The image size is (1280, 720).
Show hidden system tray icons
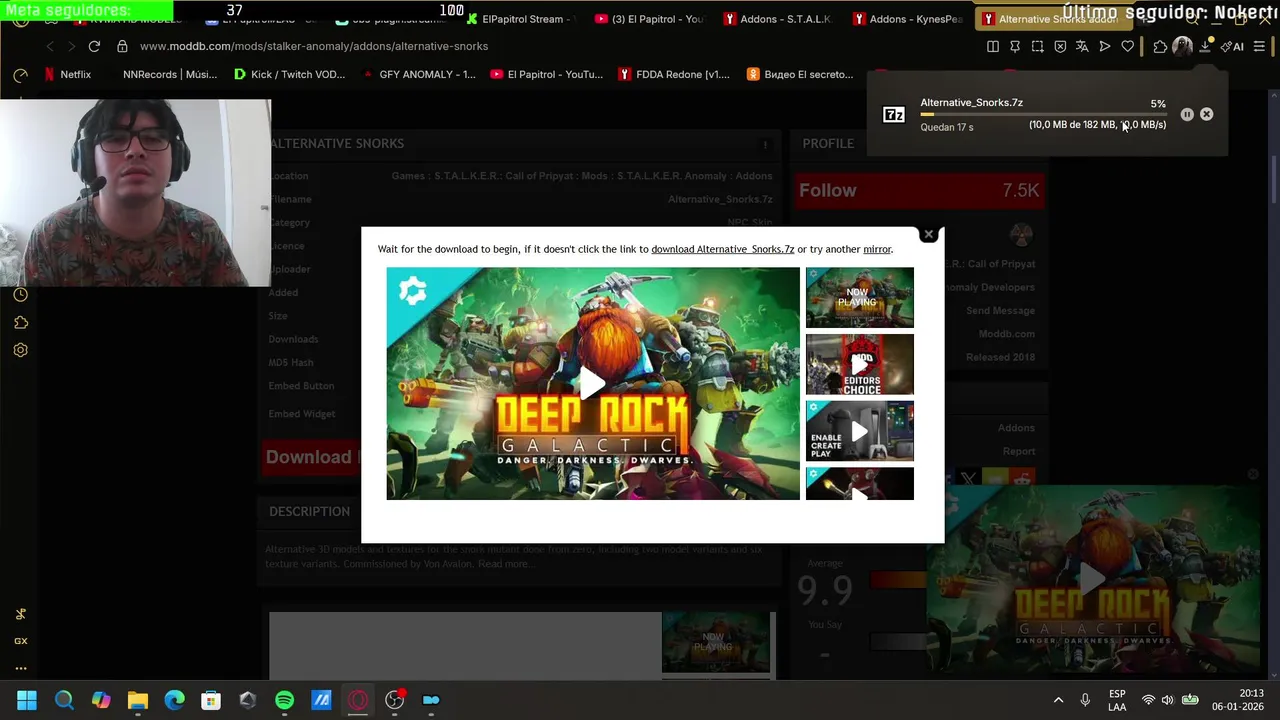tap(1058, 700)
